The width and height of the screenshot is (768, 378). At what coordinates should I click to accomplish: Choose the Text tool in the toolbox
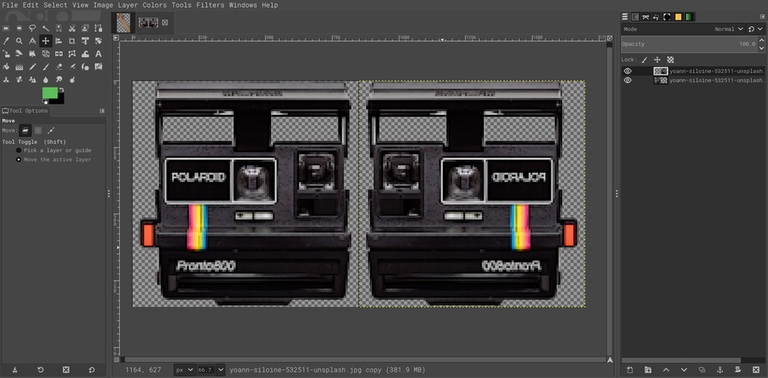[x=98, y=54]
